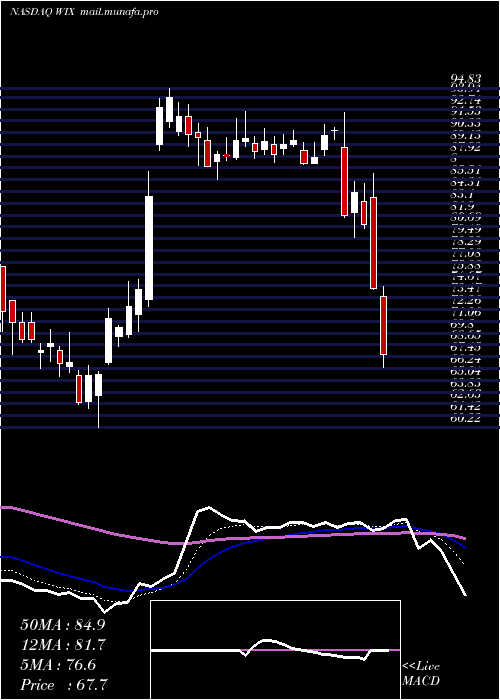Click the last red candlestick on the chart
The height and width of the screenshot is (700, 500).
pos(383,325)
